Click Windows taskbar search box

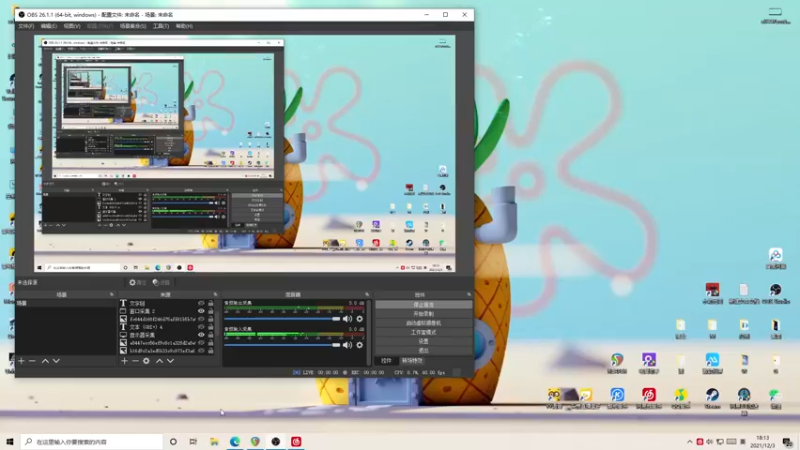[92, 442]
